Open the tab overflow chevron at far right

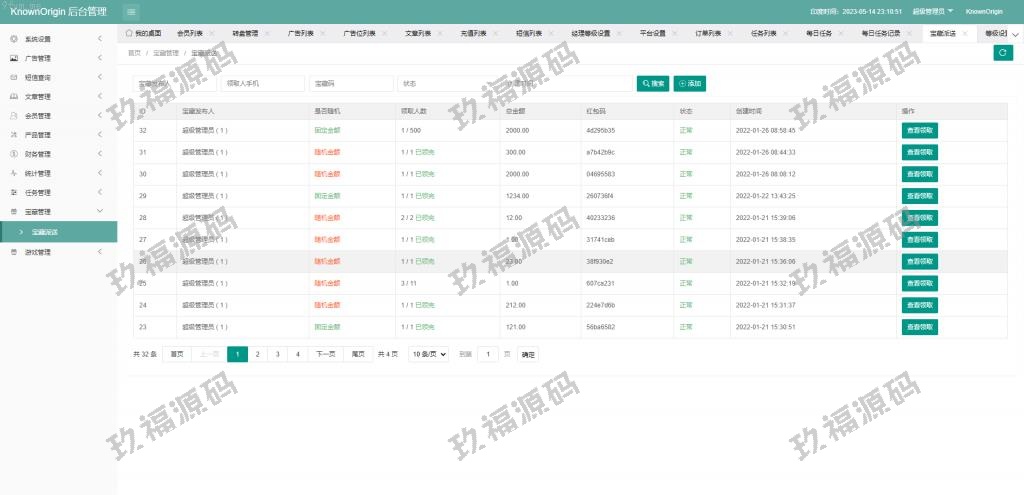click(x=1016, y=33)
